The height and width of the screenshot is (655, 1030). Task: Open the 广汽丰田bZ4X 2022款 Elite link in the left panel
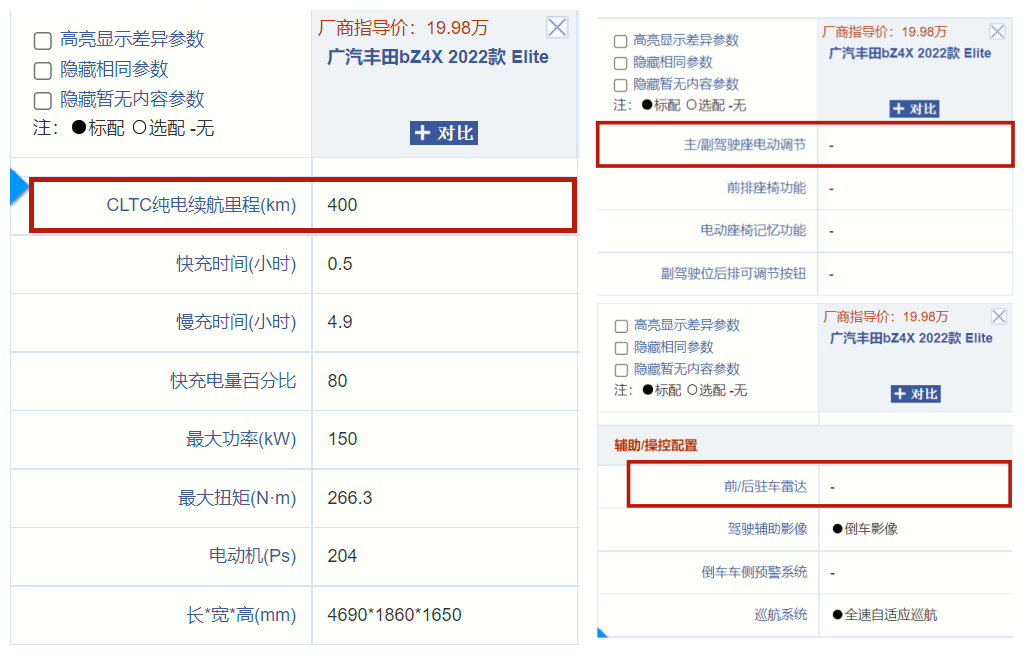tap(437, 57)
